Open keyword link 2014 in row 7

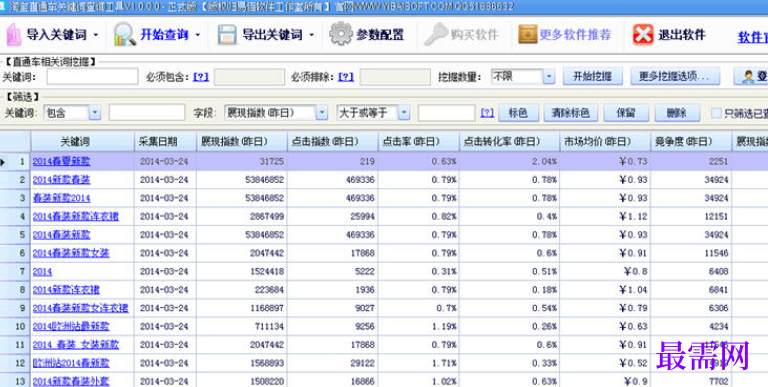42,271
